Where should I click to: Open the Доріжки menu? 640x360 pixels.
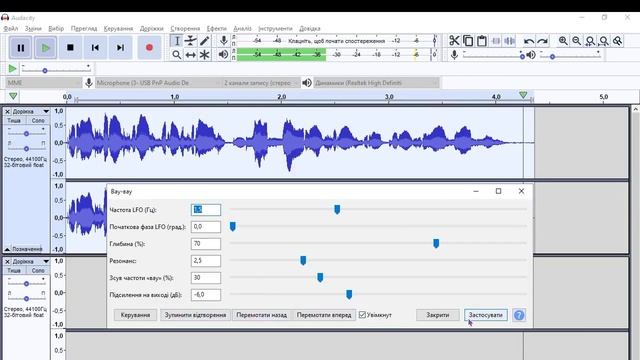pos(151,29)
